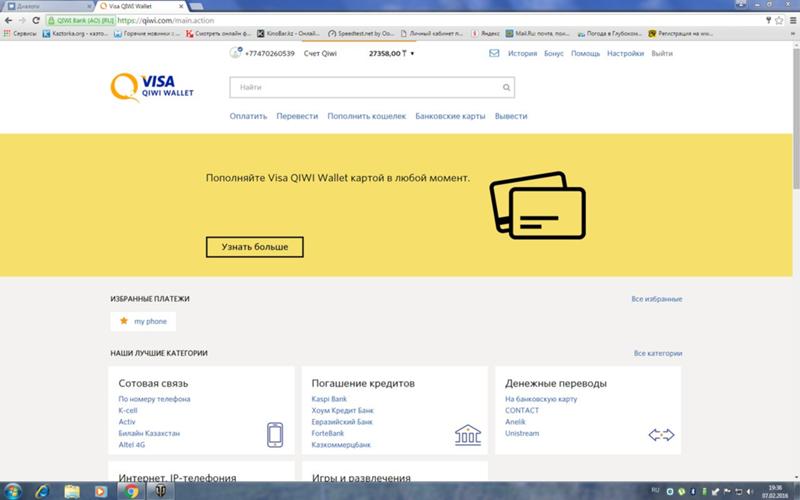
Task: Click the orange star beside my phone
Action: click(123, 321)
